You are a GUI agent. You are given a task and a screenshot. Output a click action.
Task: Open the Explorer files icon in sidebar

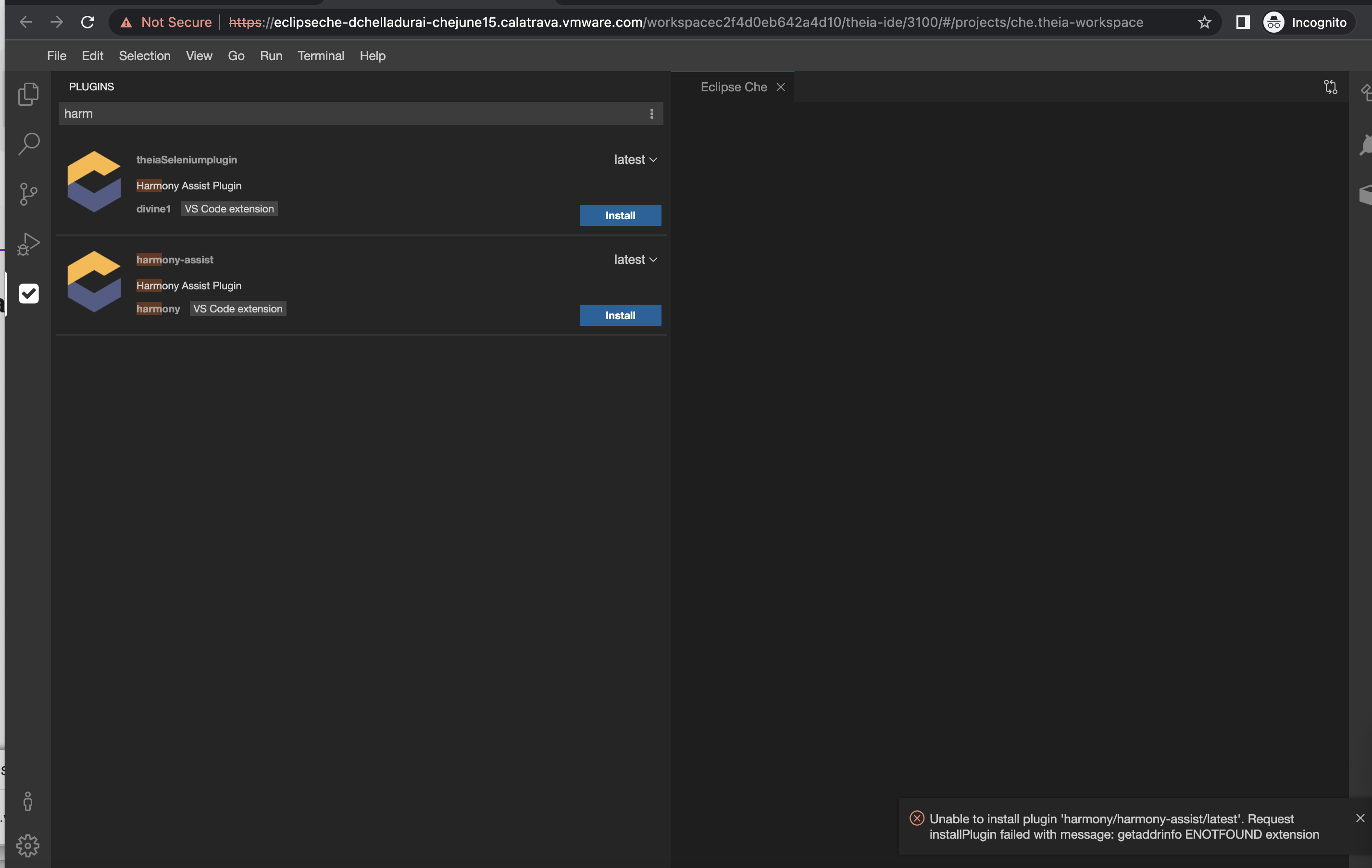point(28,94)
